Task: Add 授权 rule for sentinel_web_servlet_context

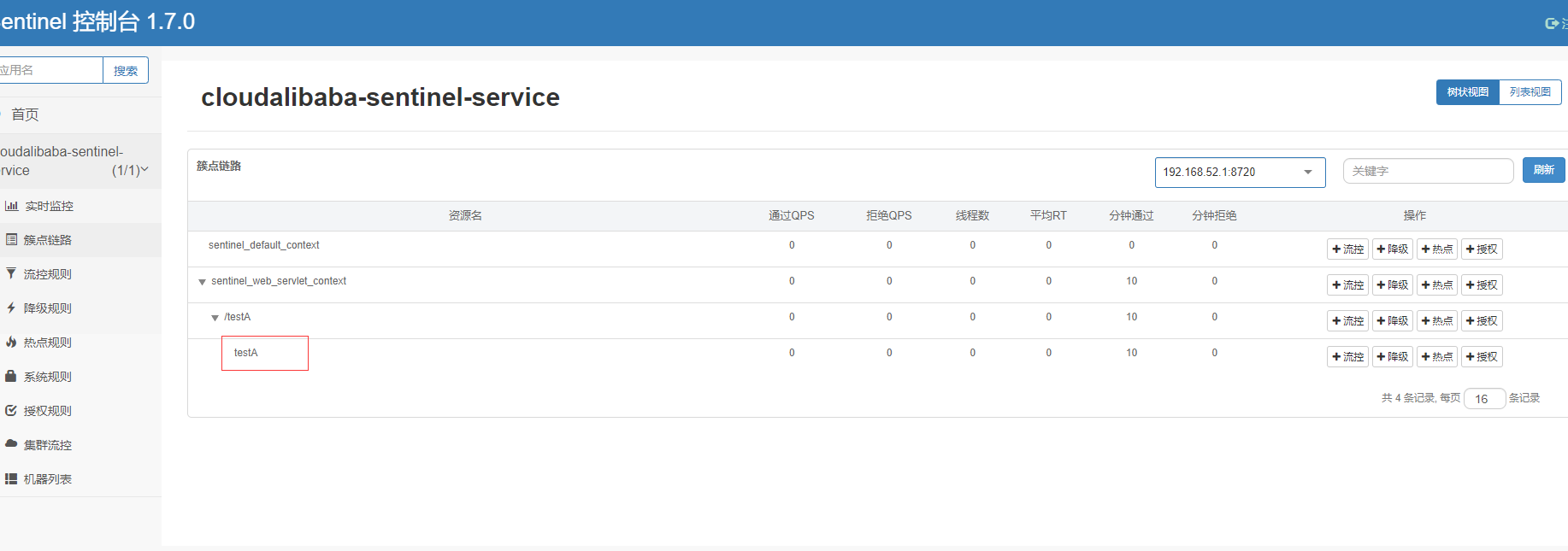Action: (1482, 285)
